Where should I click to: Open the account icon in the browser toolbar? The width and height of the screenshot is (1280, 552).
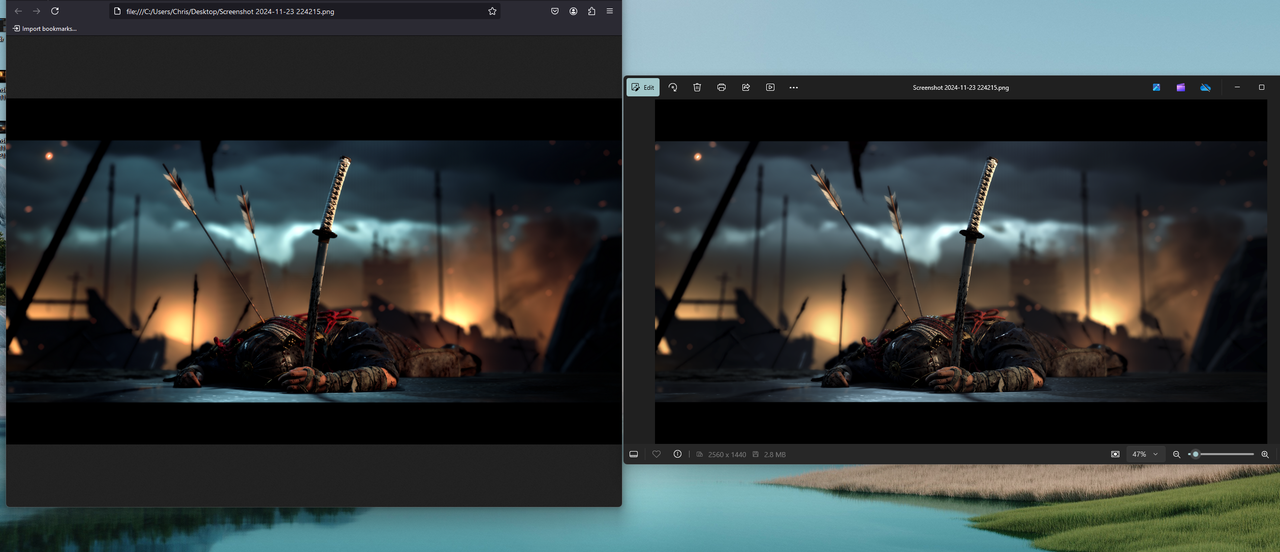tap(573, 11)
